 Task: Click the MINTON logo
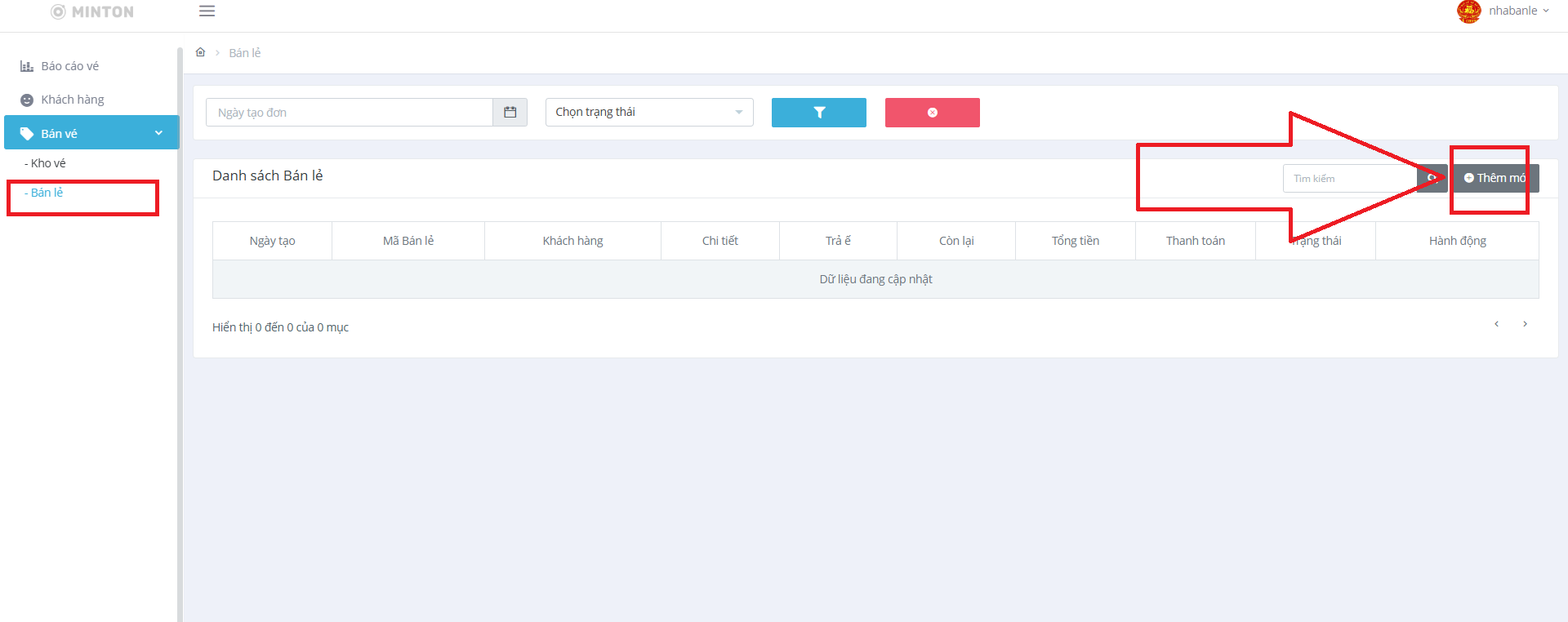pos(92,11)
